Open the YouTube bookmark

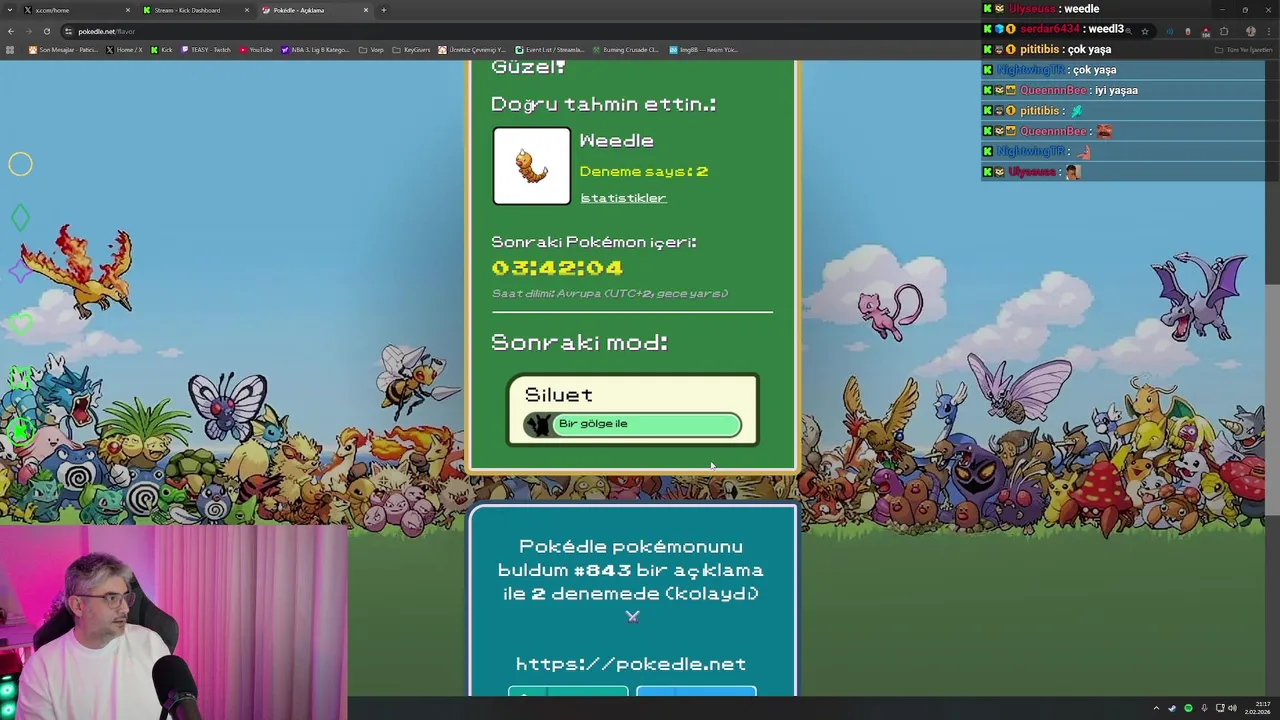(256, 49)
